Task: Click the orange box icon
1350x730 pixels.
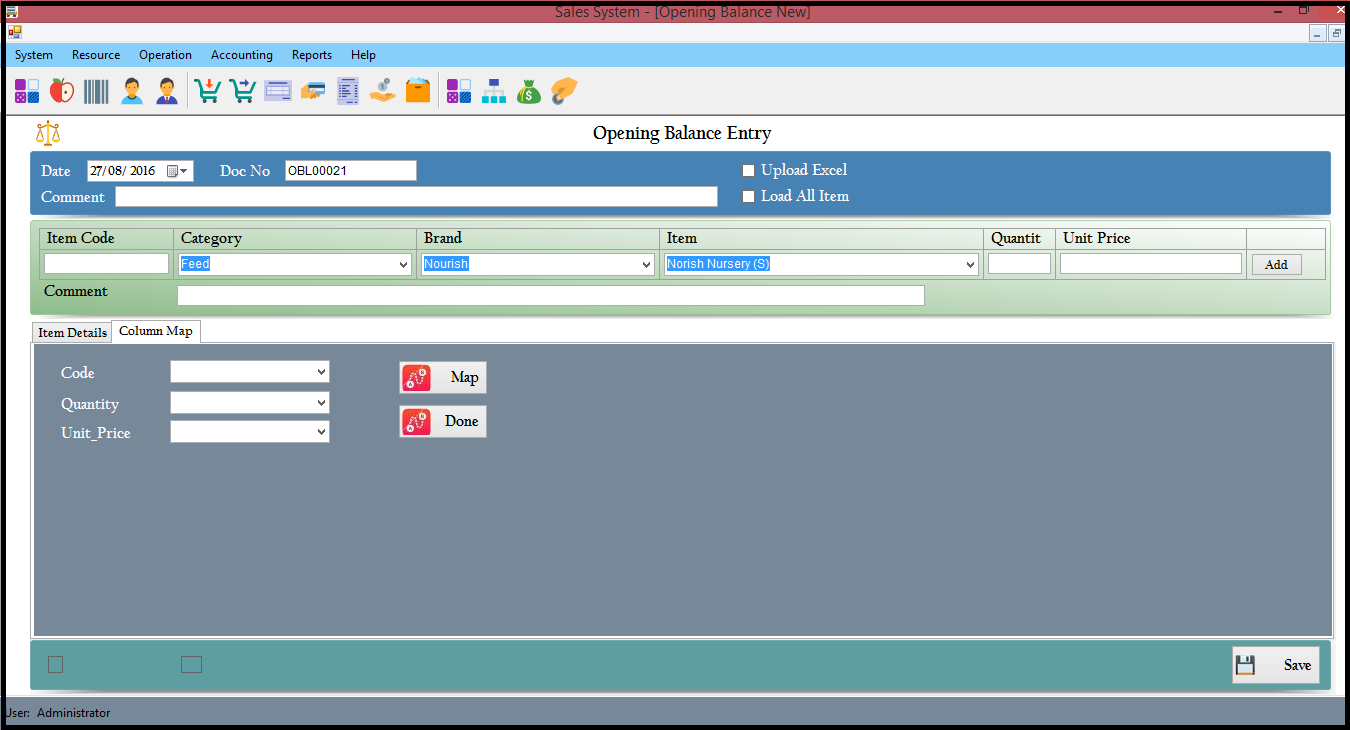Action: click(x=418, y=92)
